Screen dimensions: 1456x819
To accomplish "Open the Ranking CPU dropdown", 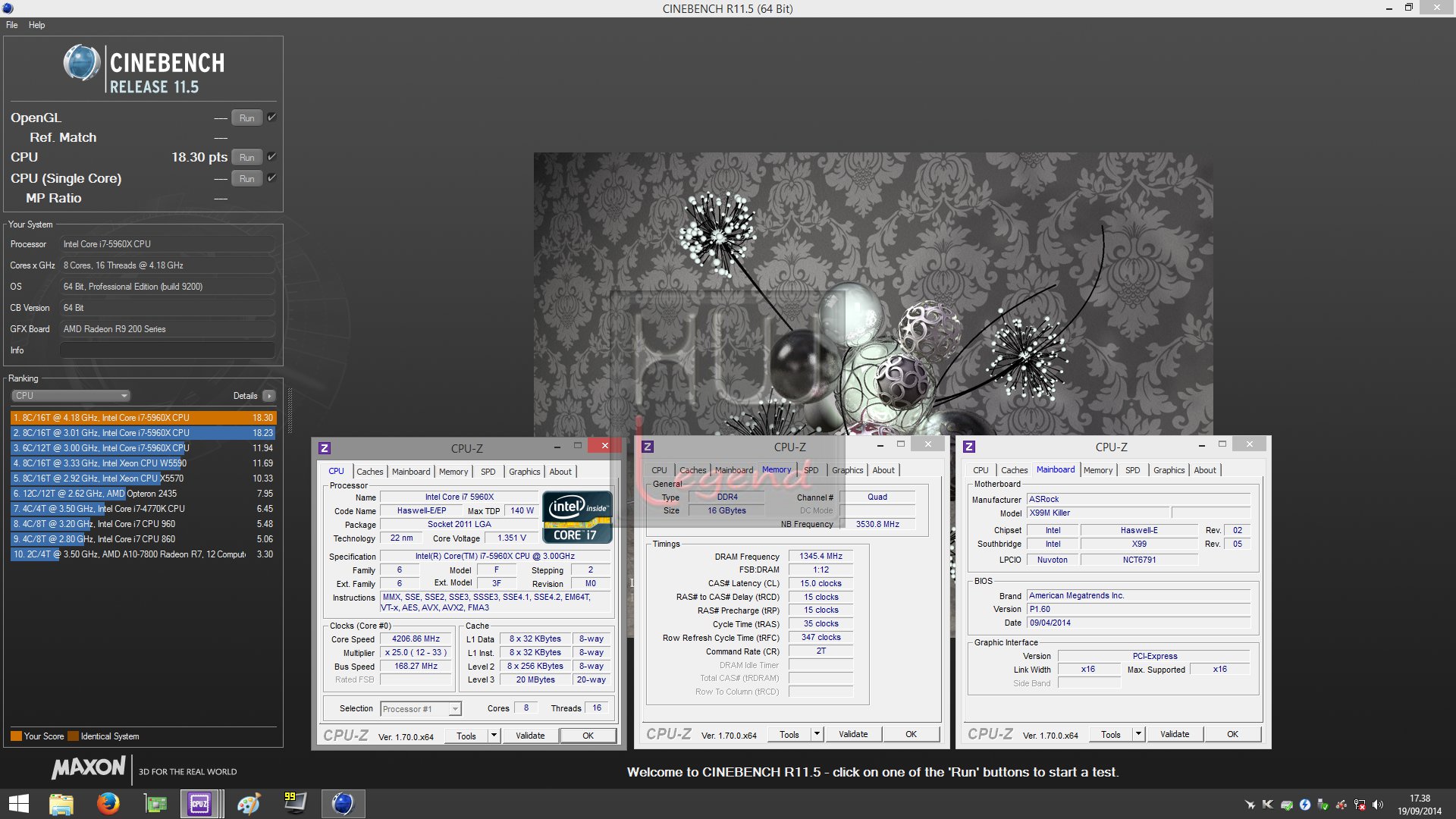I will point(71,396).
